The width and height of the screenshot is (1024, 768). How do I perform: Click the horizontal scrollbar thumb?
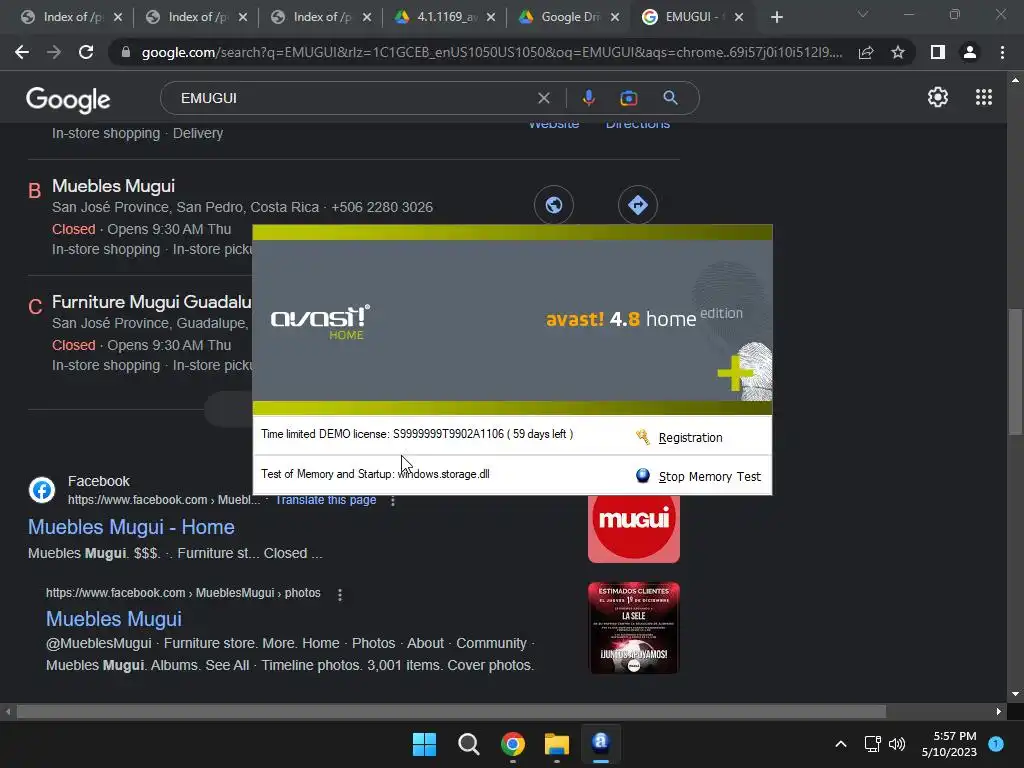tap(451, 711)
